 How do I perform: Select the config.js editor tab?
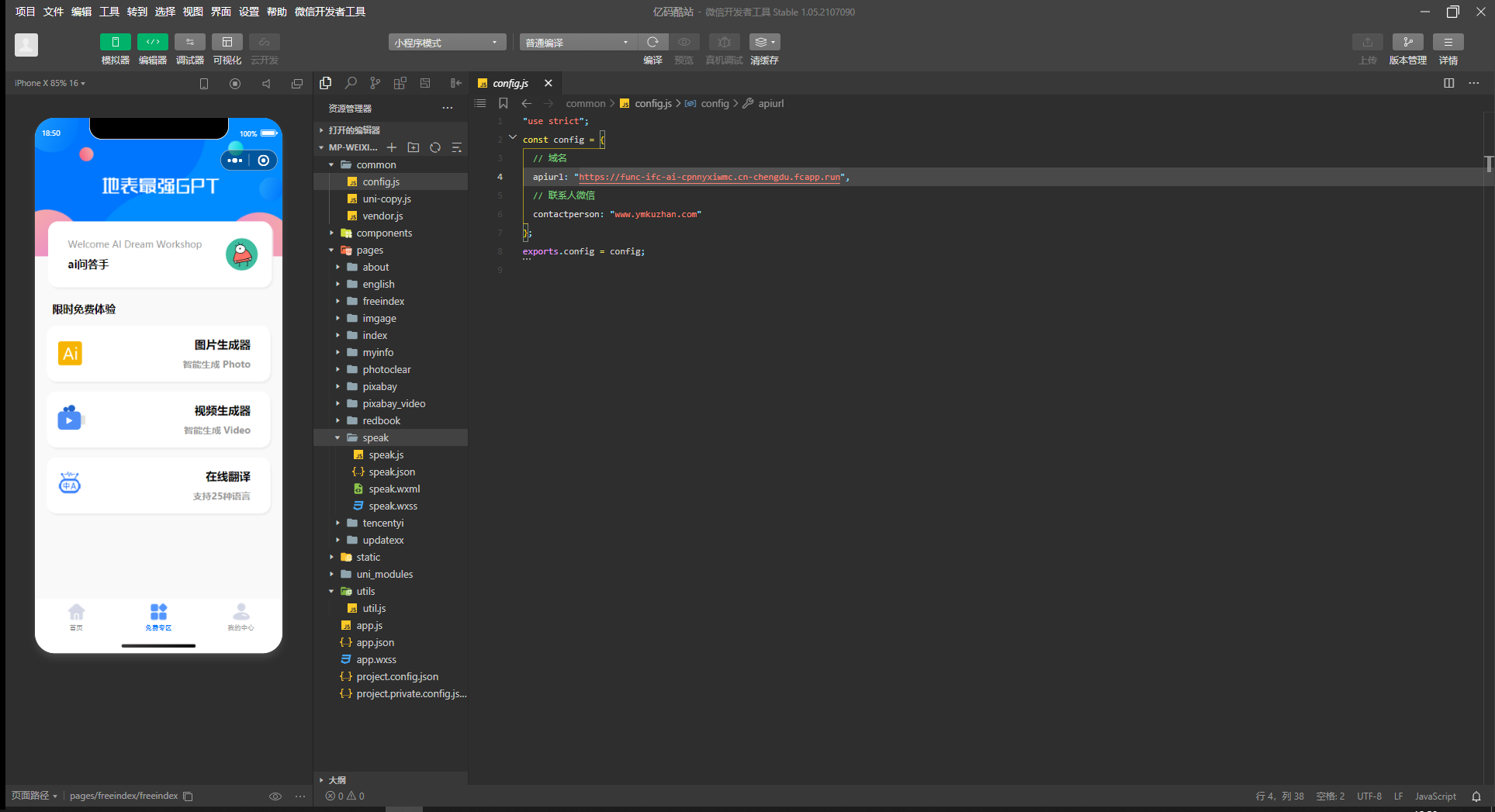510,83
